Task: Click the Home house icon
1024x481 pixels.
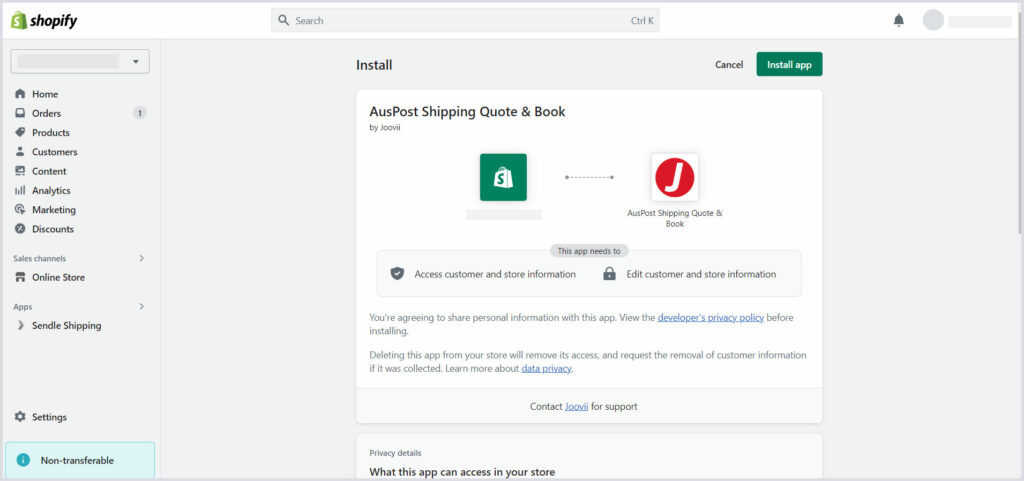Action: tap(20, 94)
